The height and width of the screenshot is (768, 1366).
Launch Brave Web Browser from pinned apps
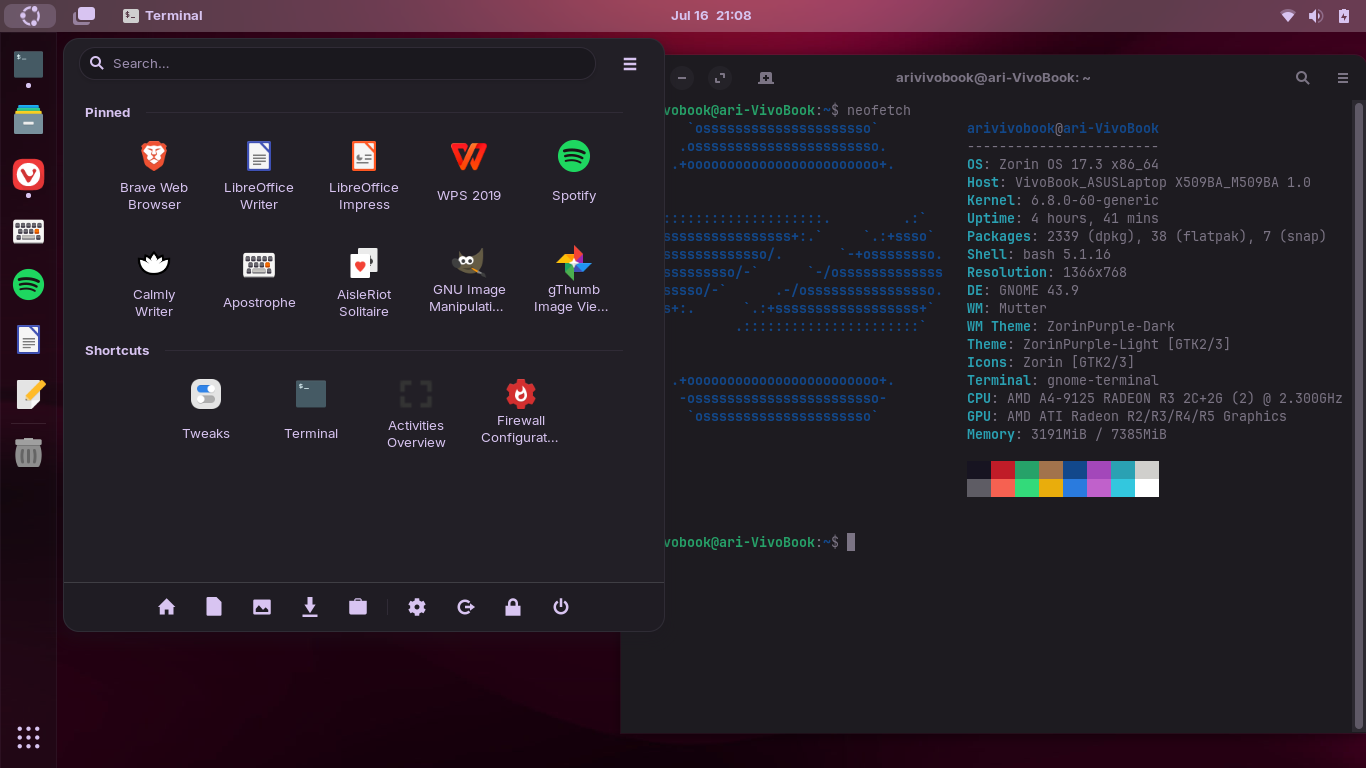click(154, 175)
